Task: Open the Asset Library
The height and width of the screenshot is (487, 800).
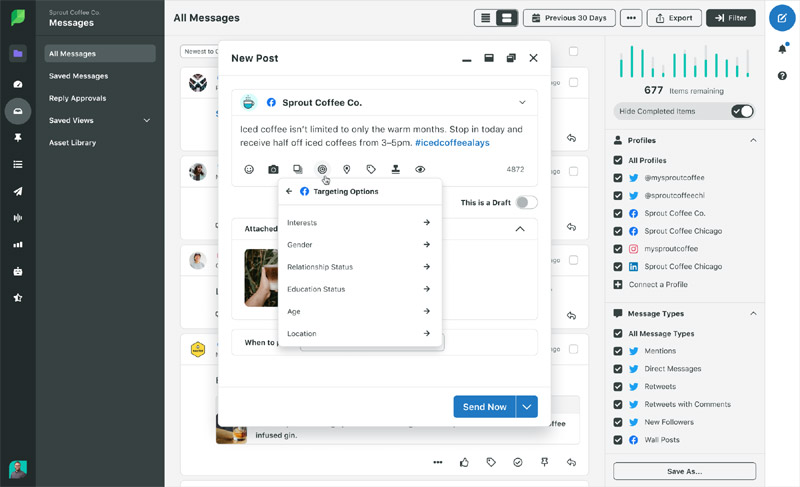Action: [x=72, y=143]
